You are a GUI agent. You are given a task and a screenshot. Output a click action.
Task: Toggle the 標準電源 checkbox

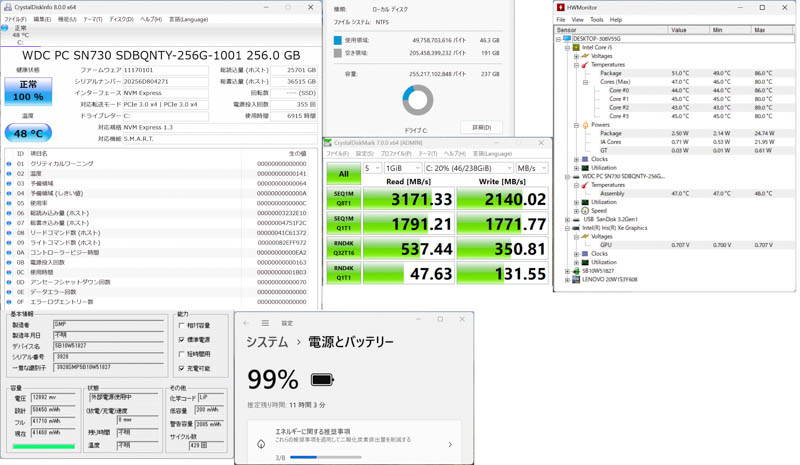[x=181, y=339]
